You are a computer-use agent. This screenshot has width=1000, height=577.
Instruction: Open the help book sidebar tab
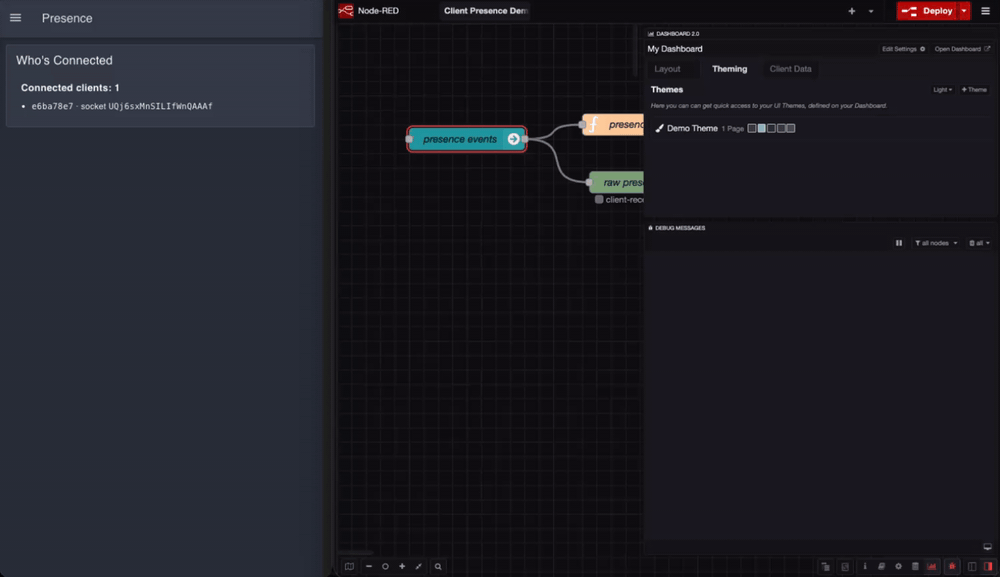tap(881, 566)
